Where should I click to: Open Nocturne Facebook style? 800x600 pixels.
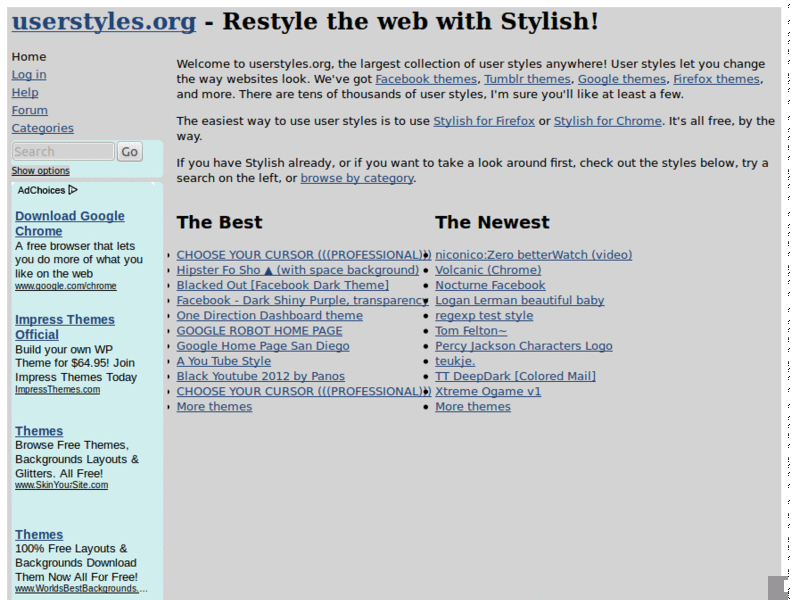pyautogui.click(x=490, y=285)
